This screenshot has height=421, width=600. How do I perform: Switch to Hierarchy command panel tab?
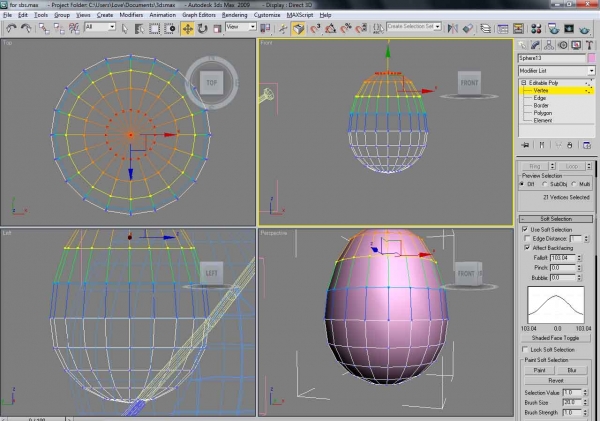(x=549, y=45)
